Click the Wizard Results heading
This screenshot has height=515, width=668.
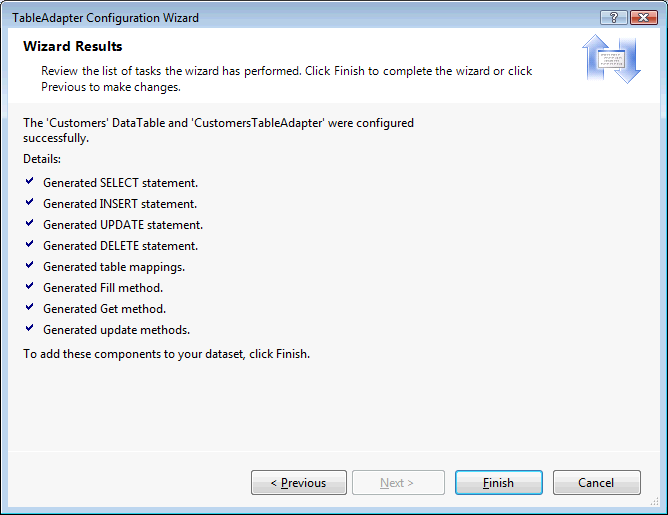[x=73, y=47]
